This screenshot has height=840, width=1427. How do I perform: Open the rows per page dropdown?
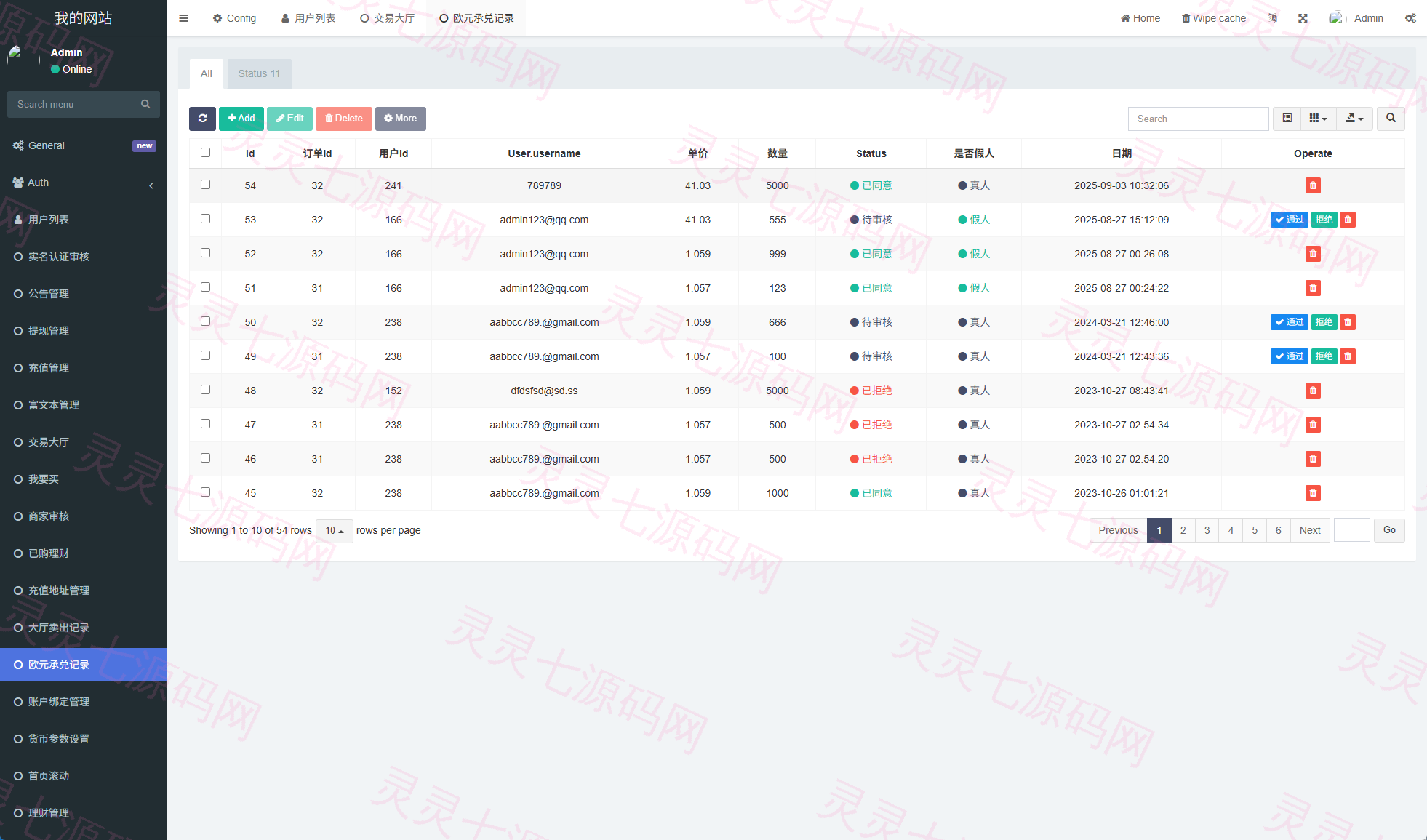pyautogui.click(x=335, y=530)
